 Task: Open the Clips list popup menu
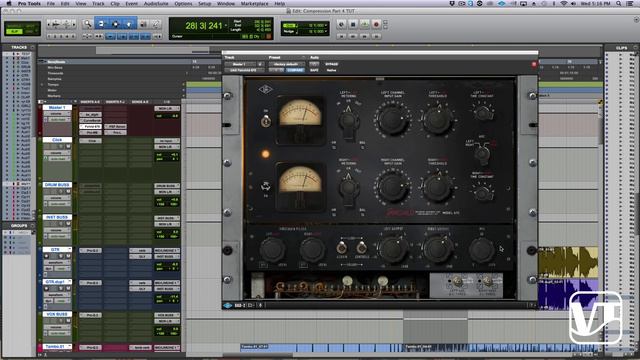pos(636,47)
